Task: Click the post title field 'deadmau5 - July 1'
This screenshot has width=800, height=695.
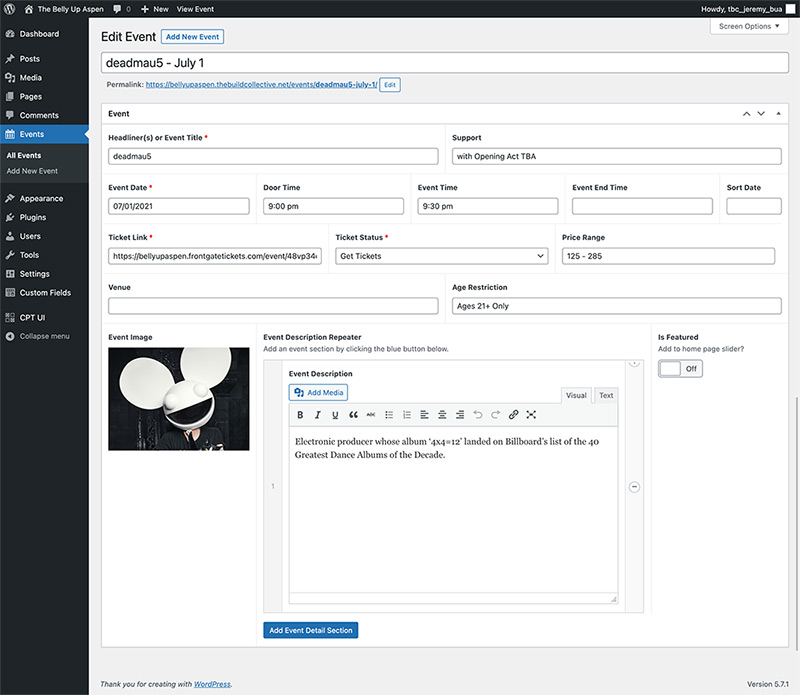Action: point(445,63)
